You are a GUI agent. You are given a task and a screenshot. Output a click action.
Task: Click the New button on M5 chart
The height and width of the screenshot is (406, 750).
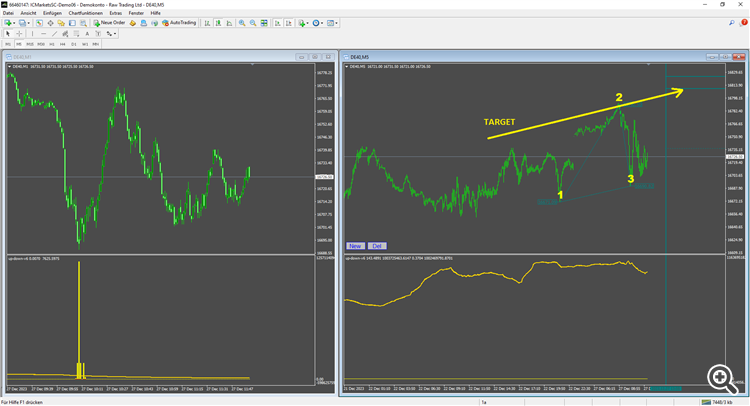point(355,246)
